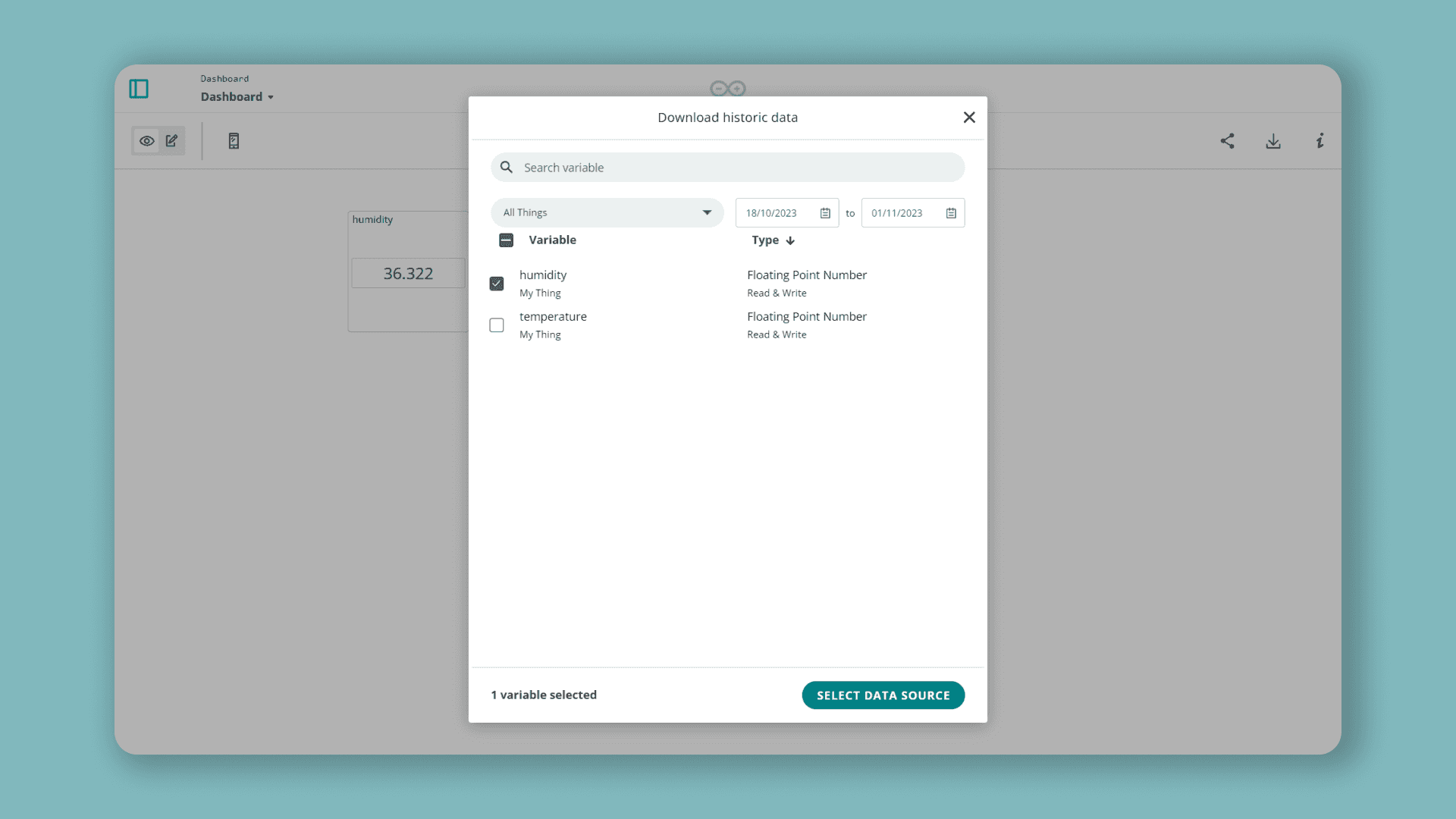
Task: Toggle the left sidebar panel icon
Action: tap(139, 89)
